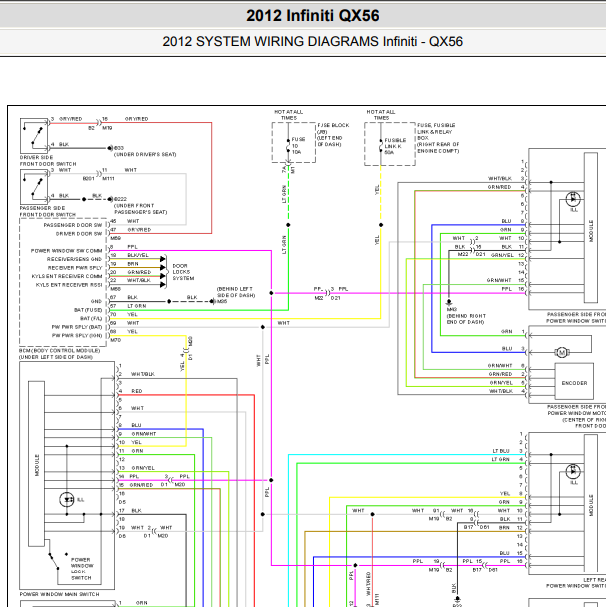Select the "PASSENGER SIDE FRONT DOOR SWITCH" label

48,211
